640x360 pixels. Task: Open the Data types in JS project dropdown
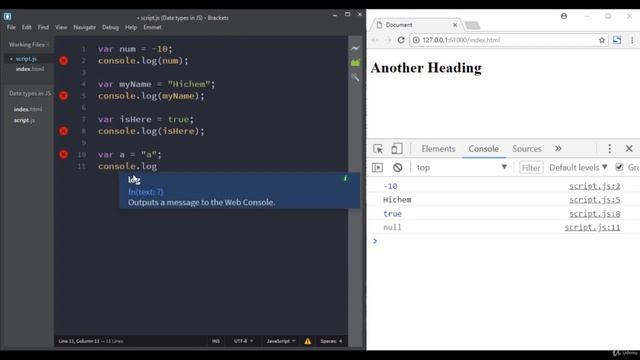pos(30,93)
